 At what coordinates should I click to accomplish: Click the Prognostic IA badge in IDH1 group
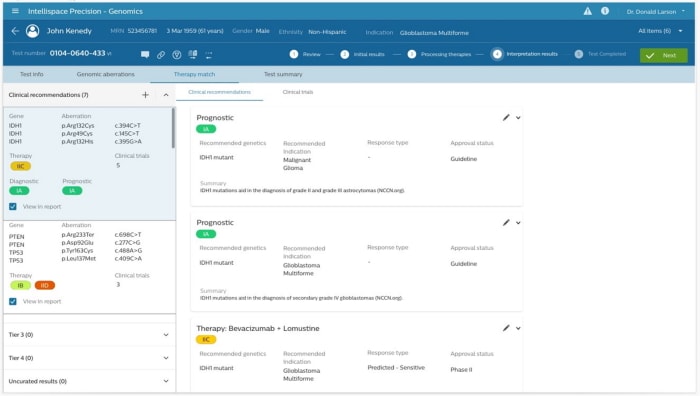tap(72, 191)
